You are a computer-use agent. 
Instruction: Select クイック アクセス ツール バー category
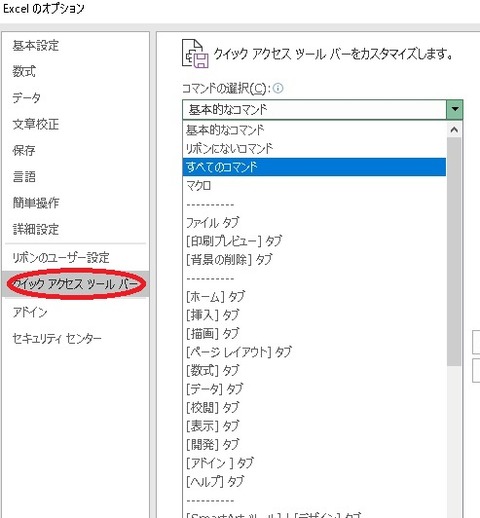point(75,284)
